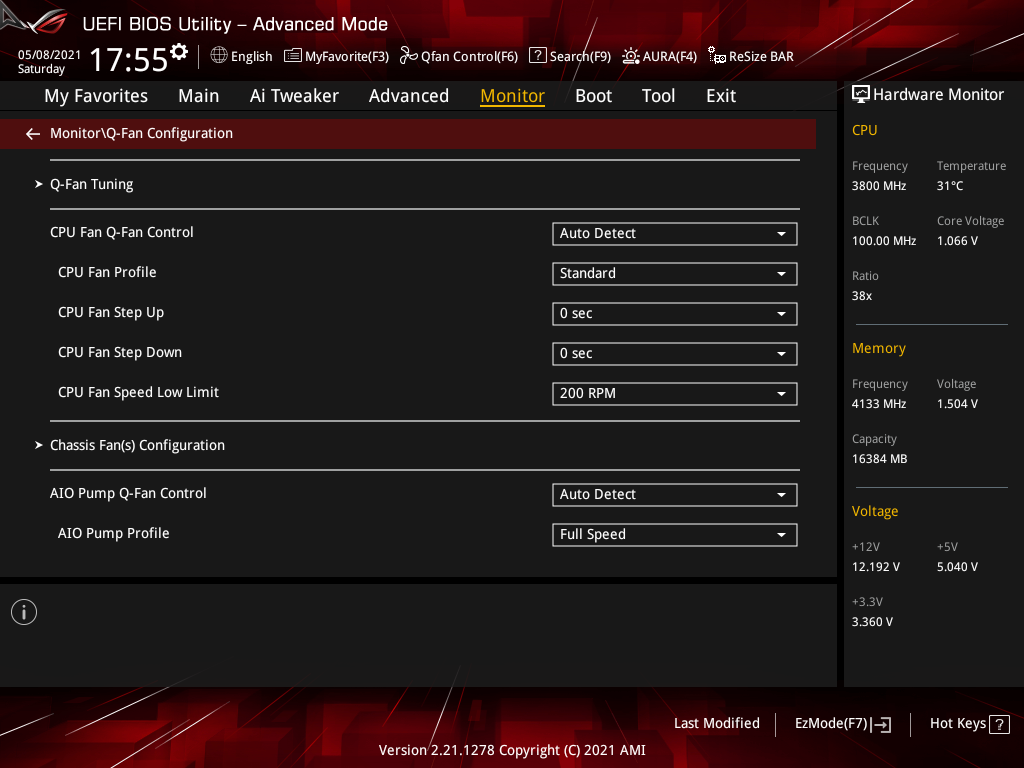The width and height of the screenshot is (1024, 768).
Task: Select AIO Pump Profile label
Action: 114,534
